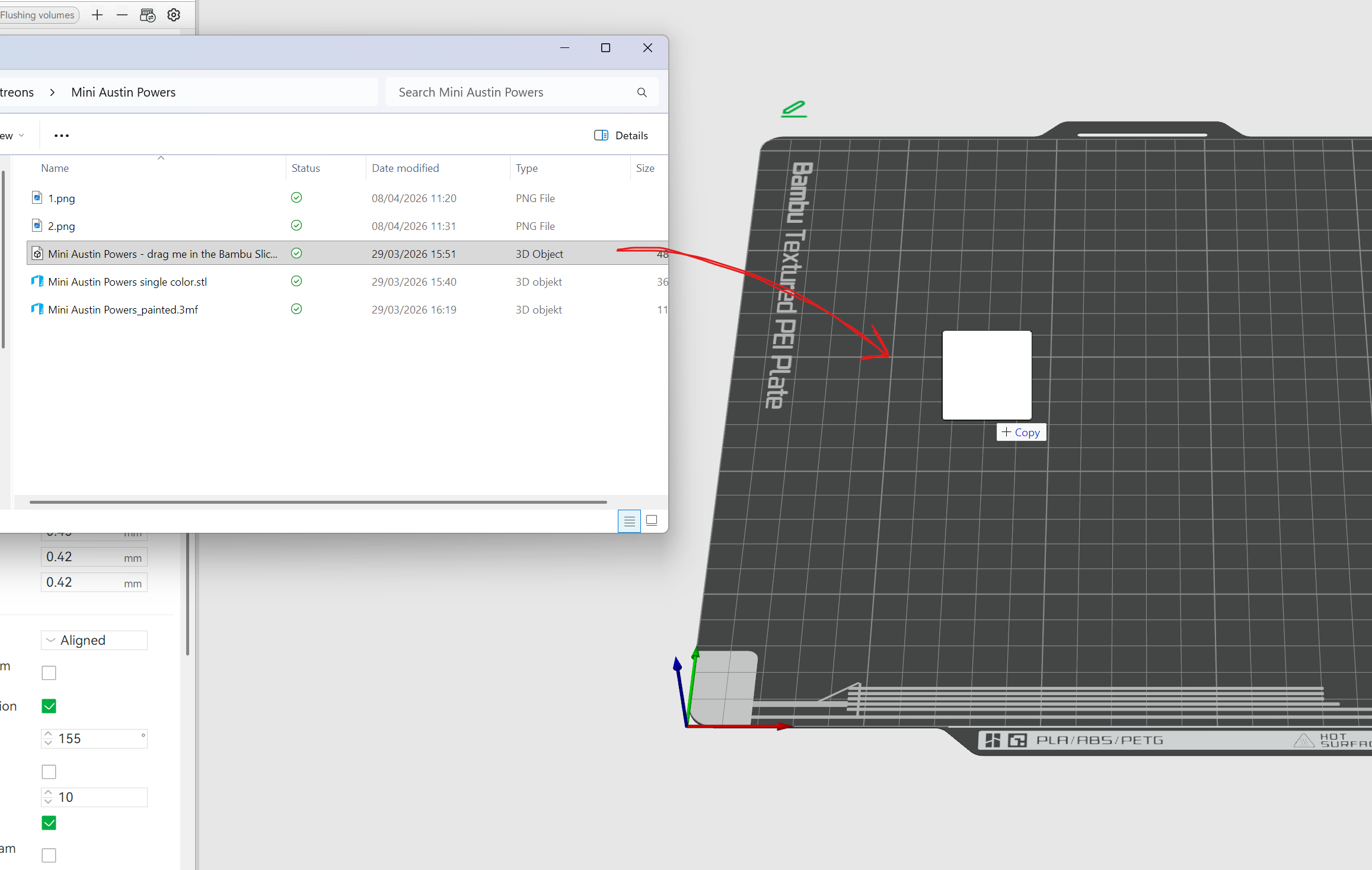This screenshot has width=1372, height=870.
Task: Click the Flushing volumes button
Action: coord(38,15)
